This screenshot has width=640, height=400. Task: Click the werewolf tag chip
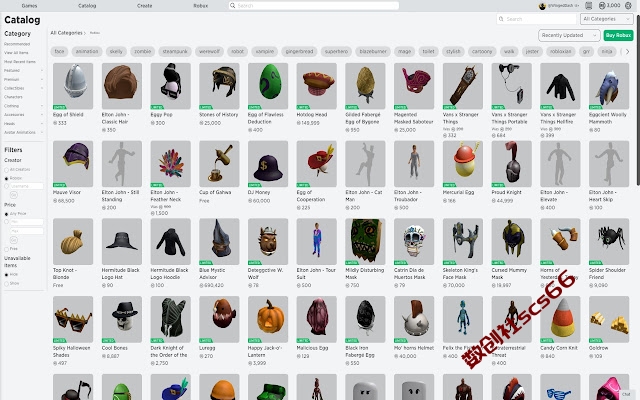(x=209, y=51)
